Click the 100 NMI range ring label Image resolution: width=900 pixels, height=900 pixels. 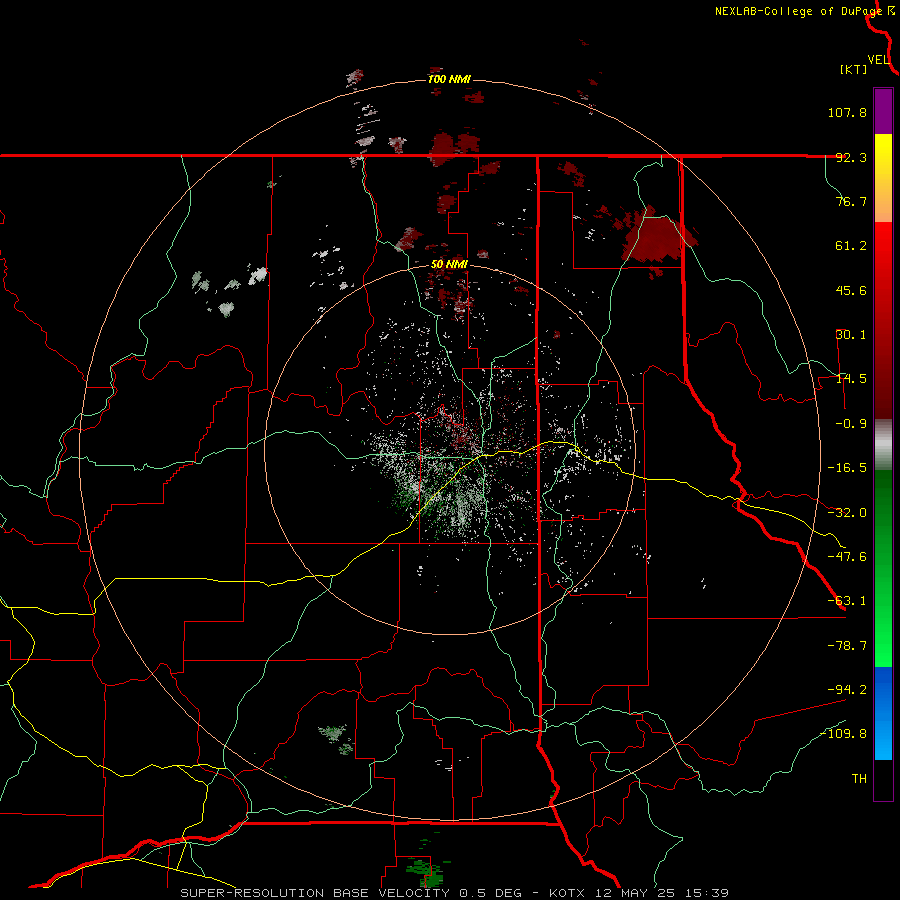[449, 79]
